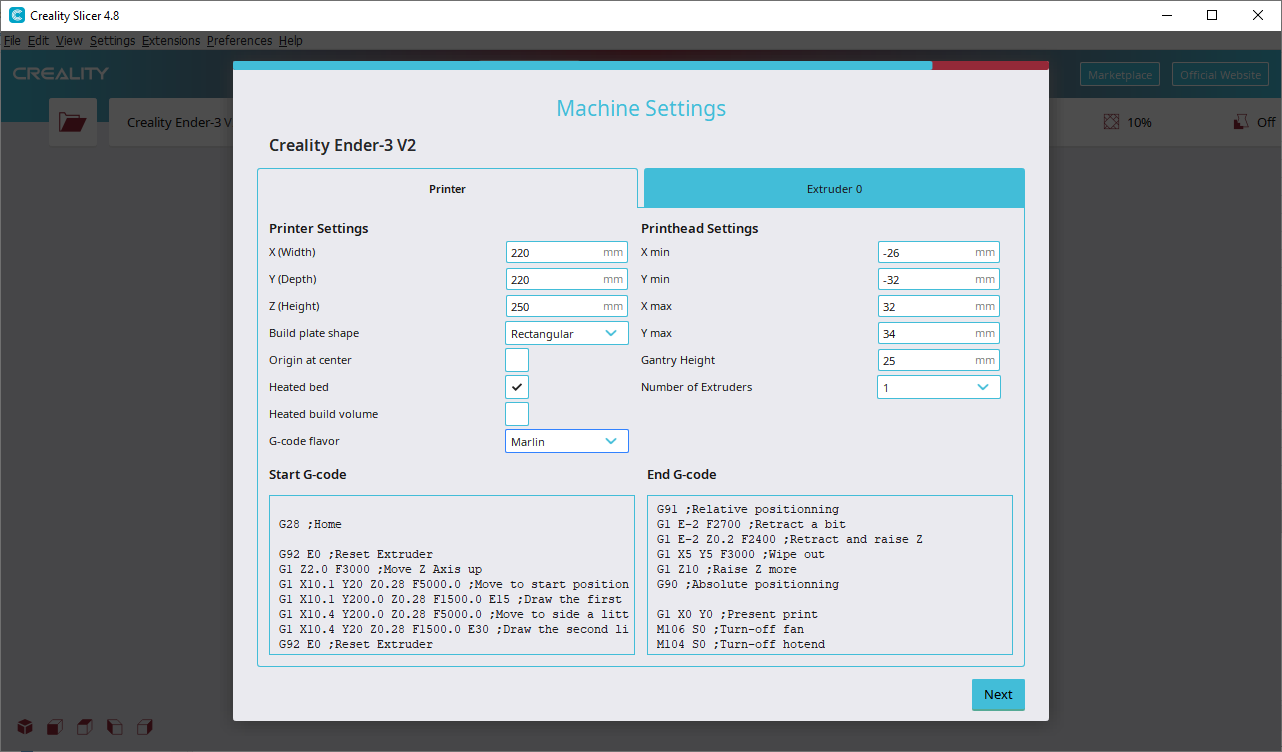The width and height of the screenshot is (1282, 752).
Task: Select the front view cube icon
Action: [55, 727]
